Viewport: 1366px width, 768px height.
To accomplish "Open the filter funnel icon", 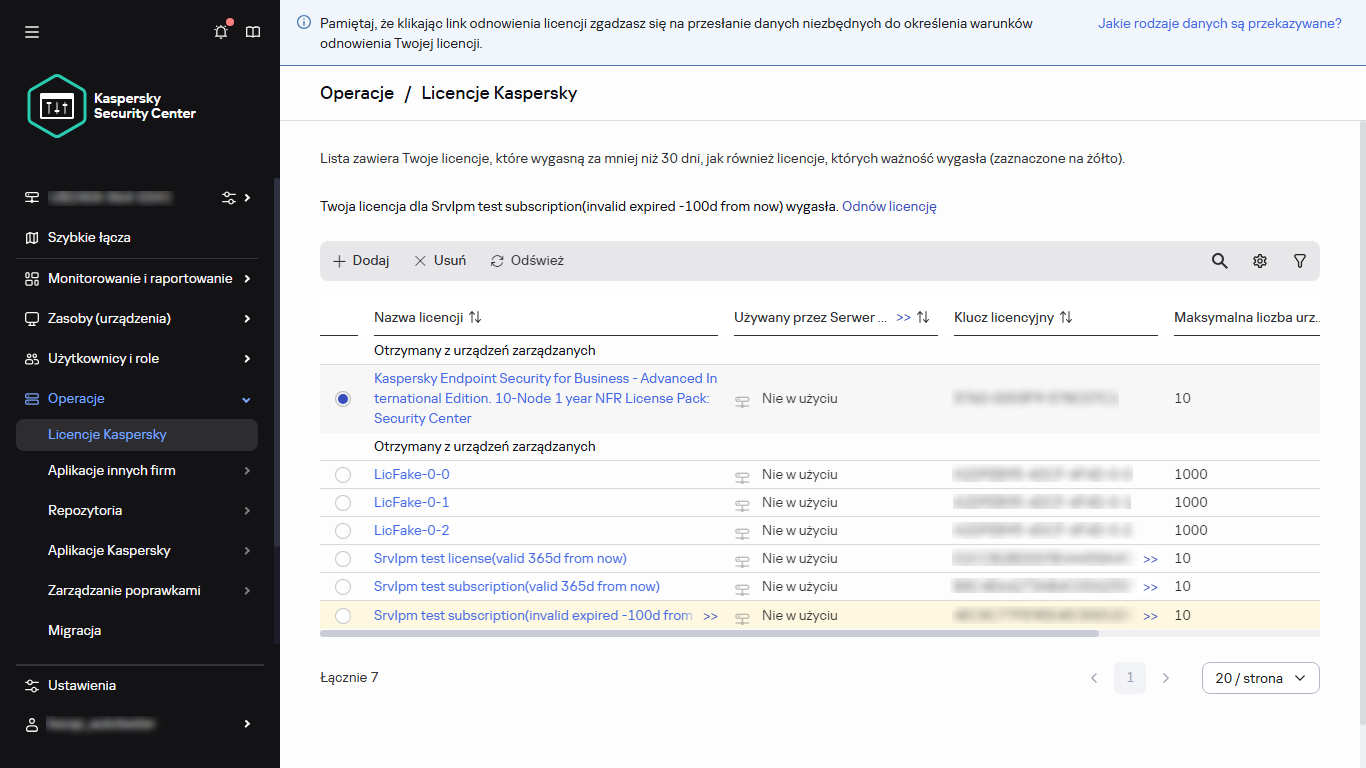I will 1299,261.
